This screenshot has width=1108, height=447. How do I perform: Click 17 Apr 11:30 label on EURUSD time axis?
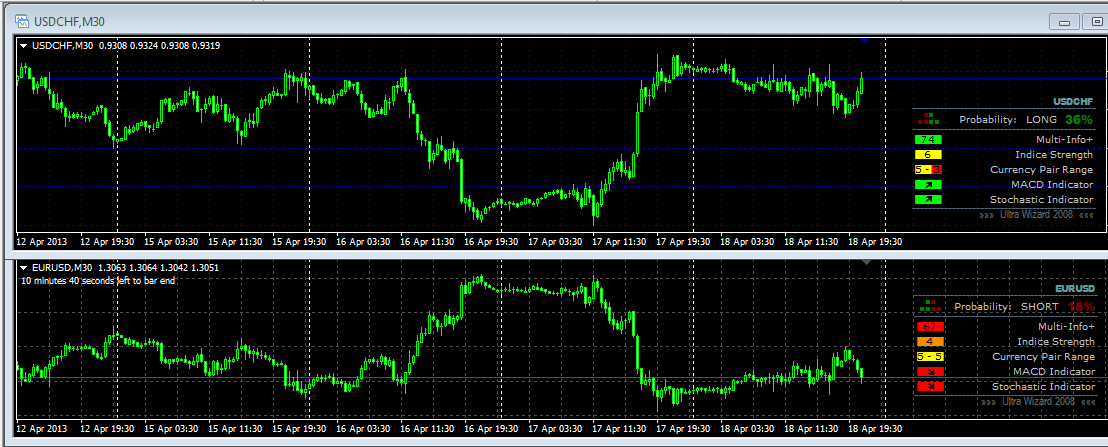click(x=619, y=429)
